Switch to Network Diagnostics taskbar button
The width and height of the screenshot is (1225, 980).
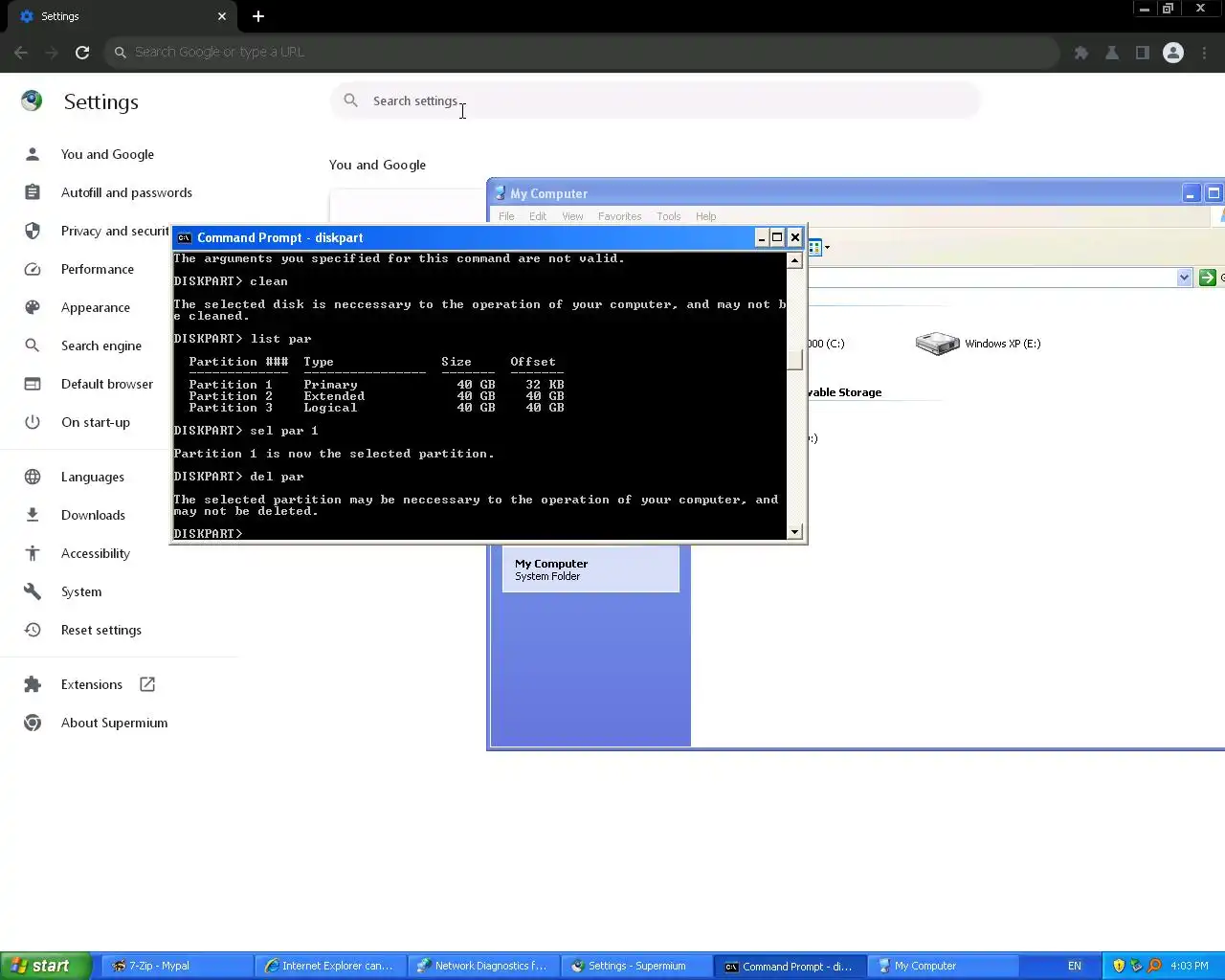pyautogui.click(x=483, y=966)
